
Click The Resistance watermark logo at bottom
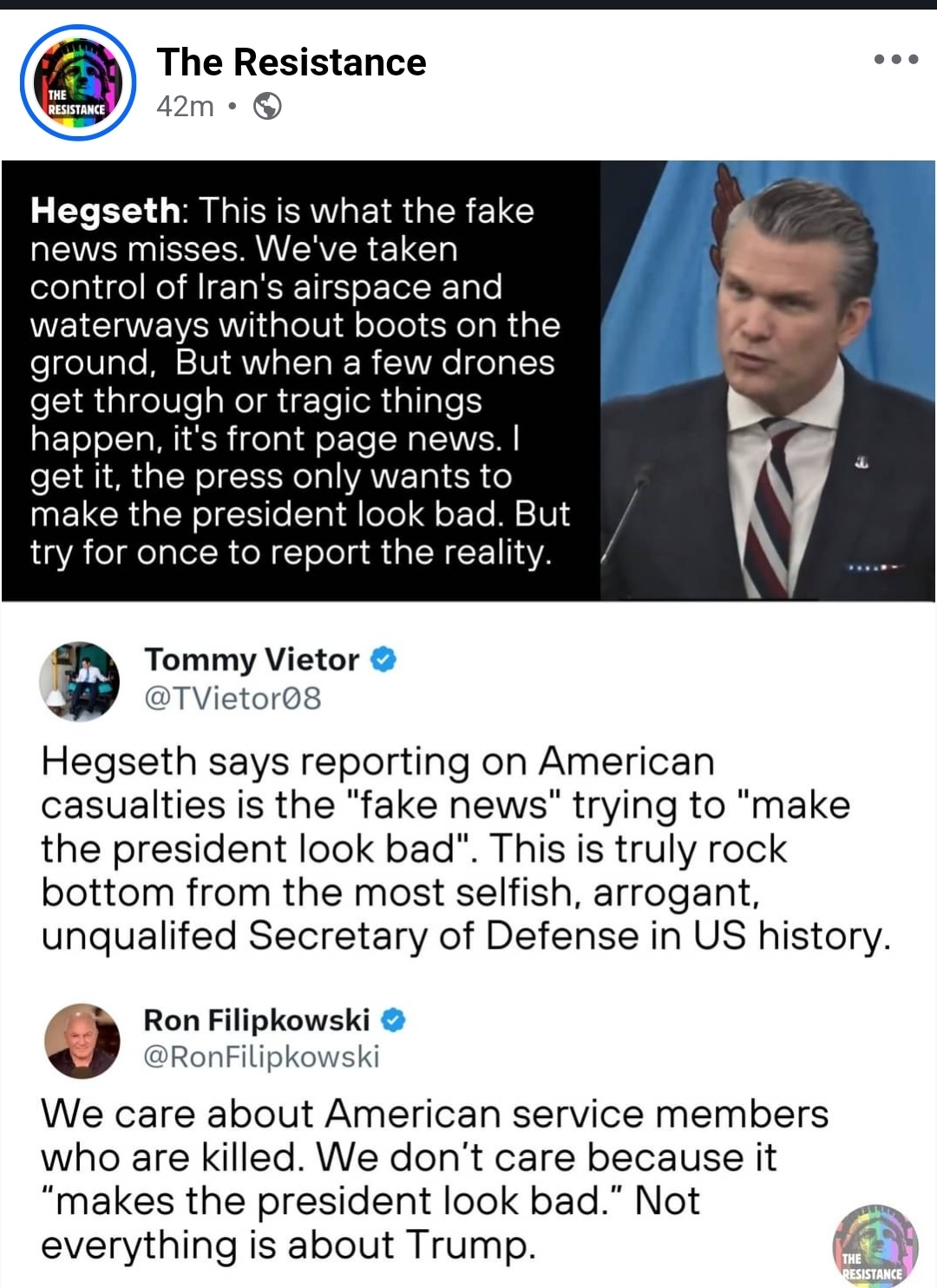pyautogui.click(x=875, y=1246)
